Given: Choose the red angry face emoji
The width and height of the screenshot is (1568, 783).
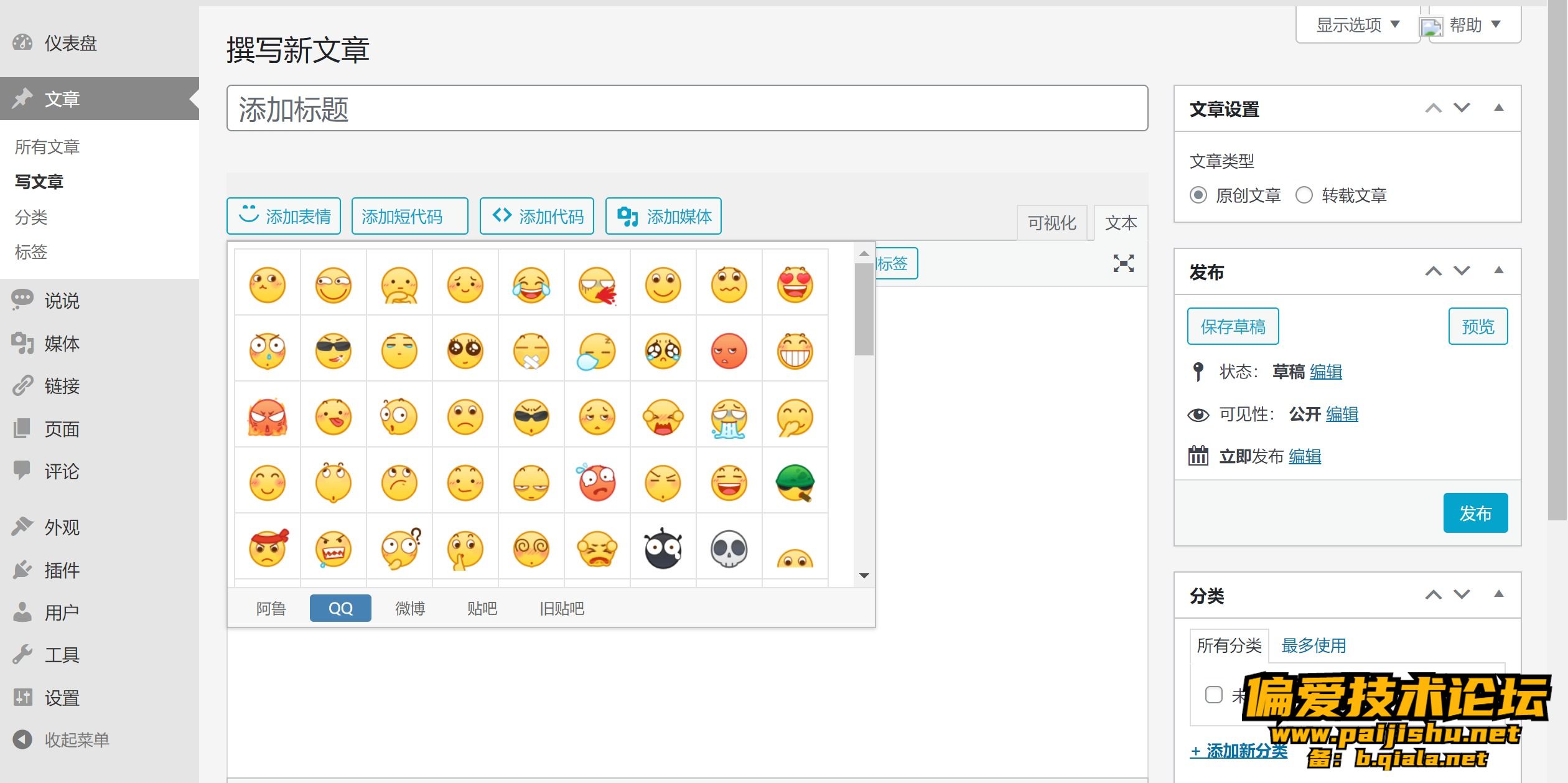Looking at the screenshot, I should click(729, 351).
